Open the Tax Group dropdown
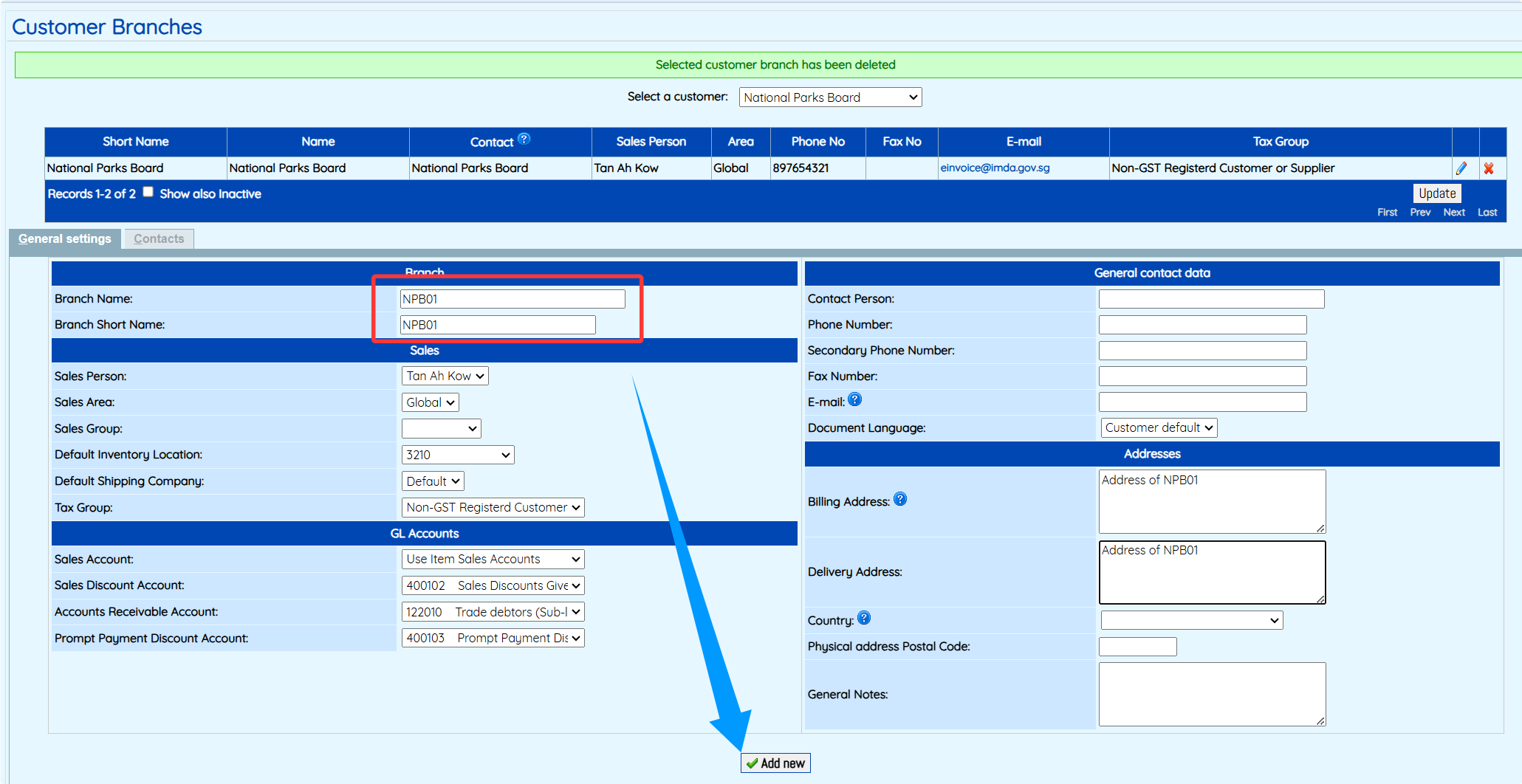1522x784 pixels. coord(493,507)
